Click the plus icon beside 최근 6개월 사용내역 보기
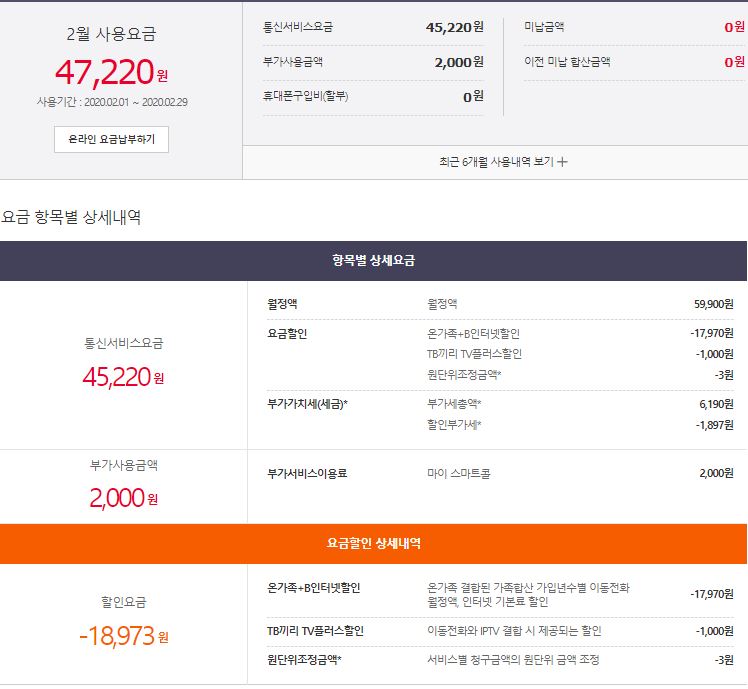This screenshot has height=689, width=748. (562, 162)
